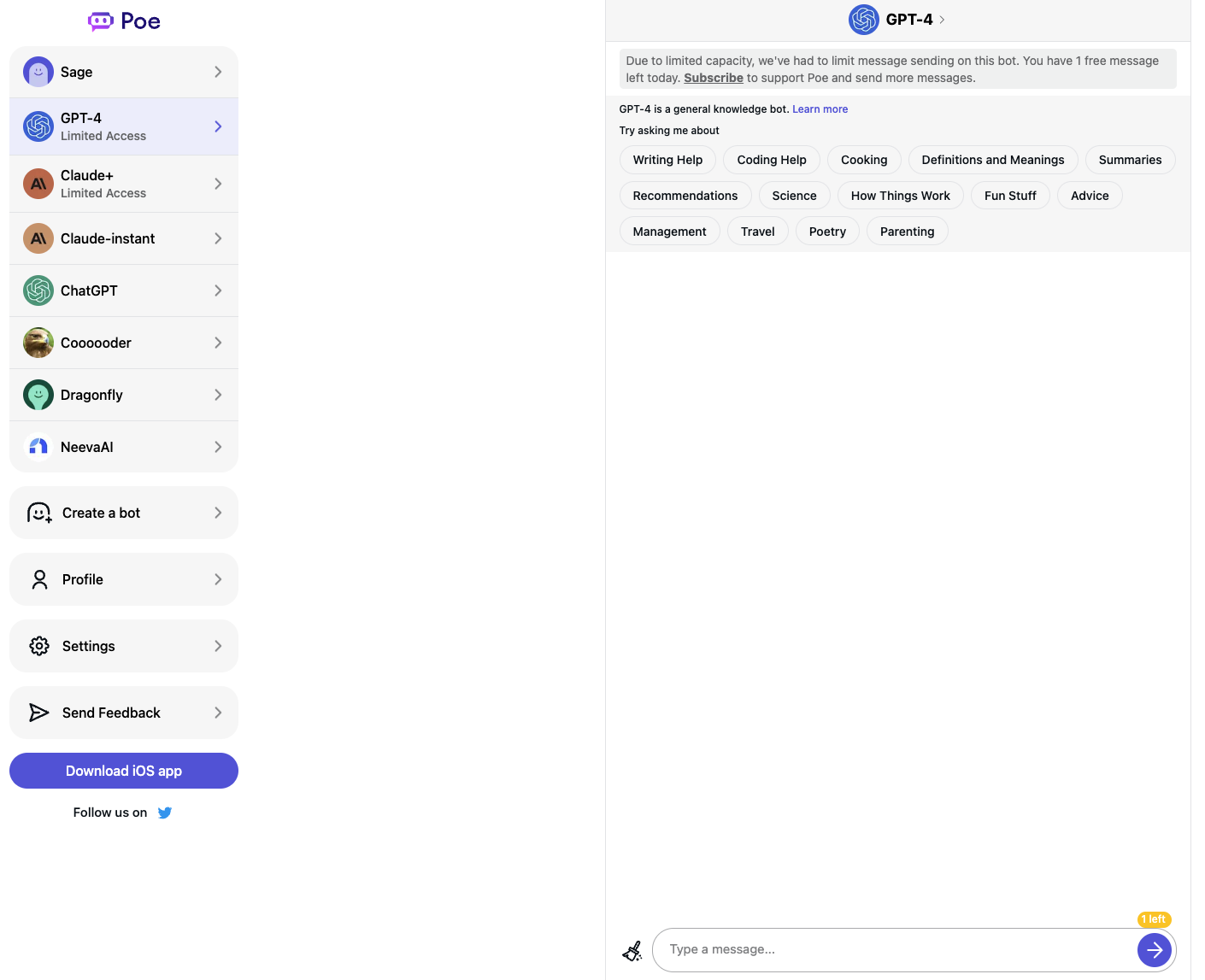Pick the Recommendations chip

tap(685, 196)
